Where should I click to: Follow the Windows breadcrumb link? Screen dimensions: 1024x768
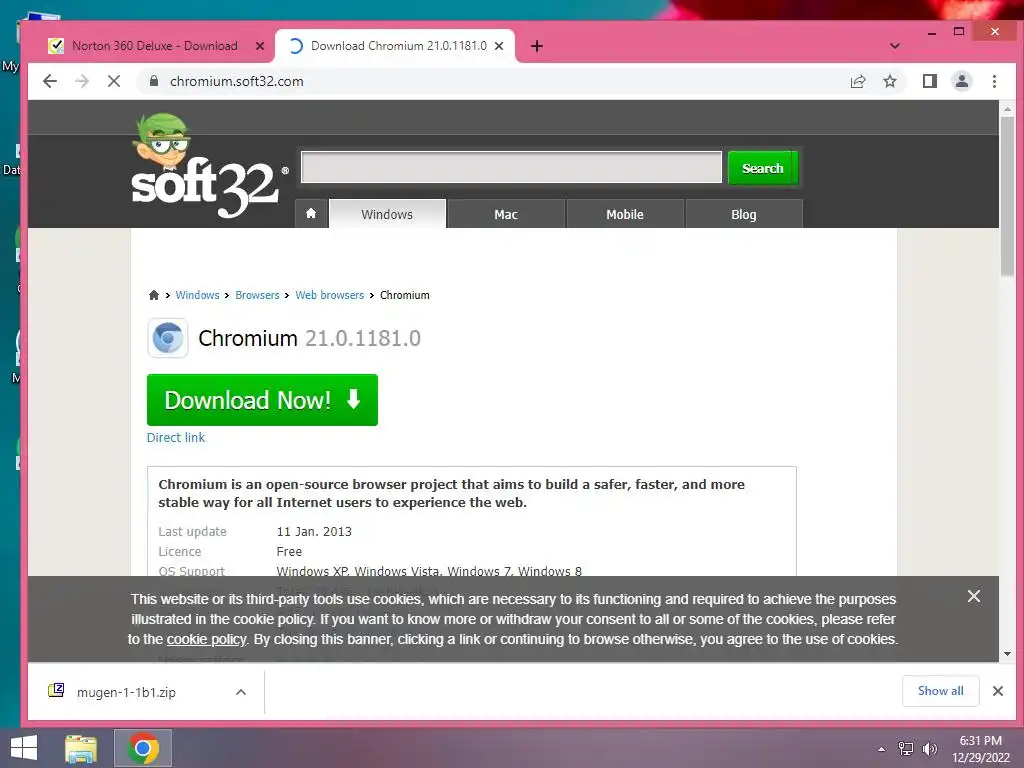click(197, 295)
